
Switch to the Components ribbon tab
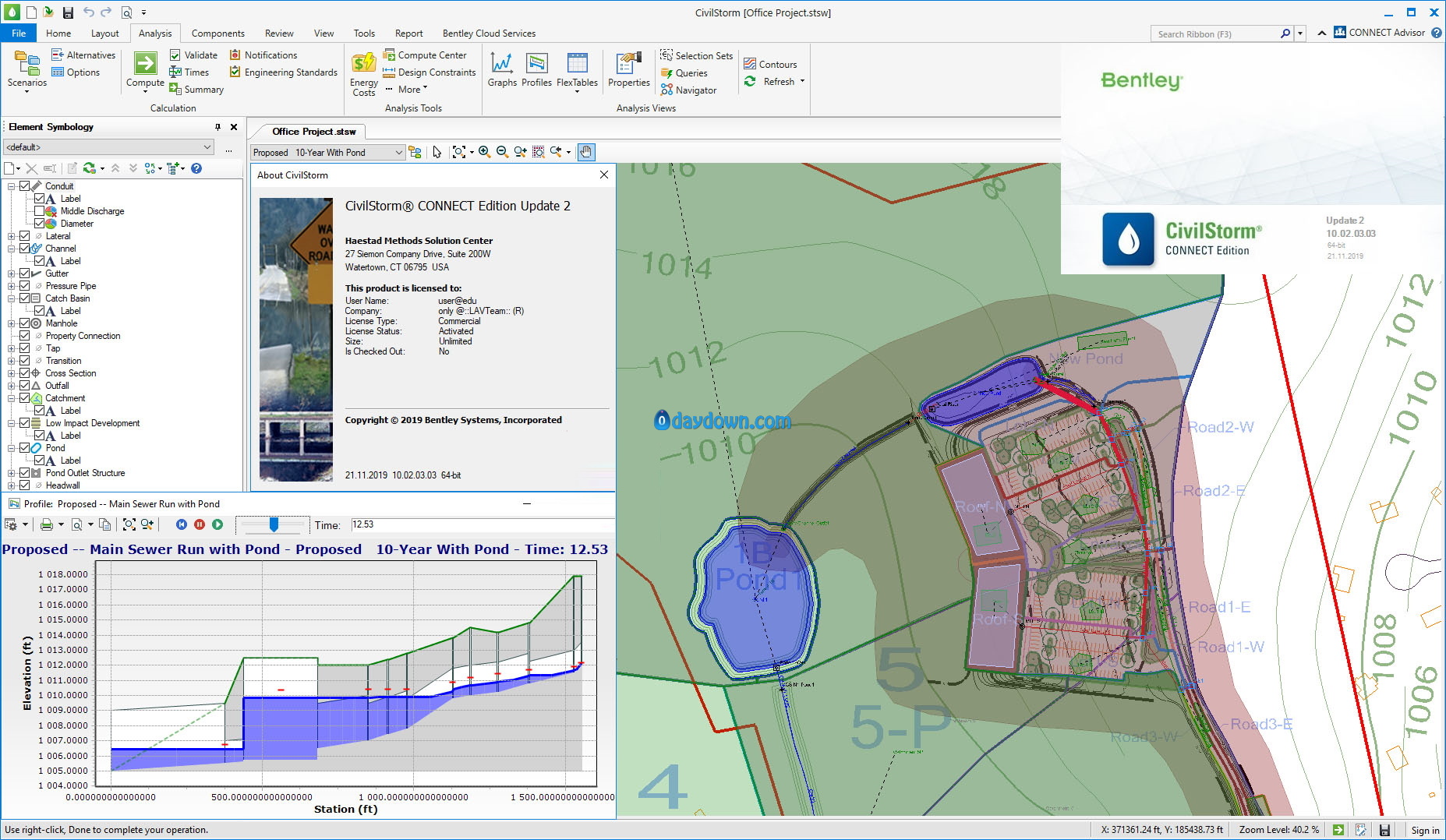point(218,34)
